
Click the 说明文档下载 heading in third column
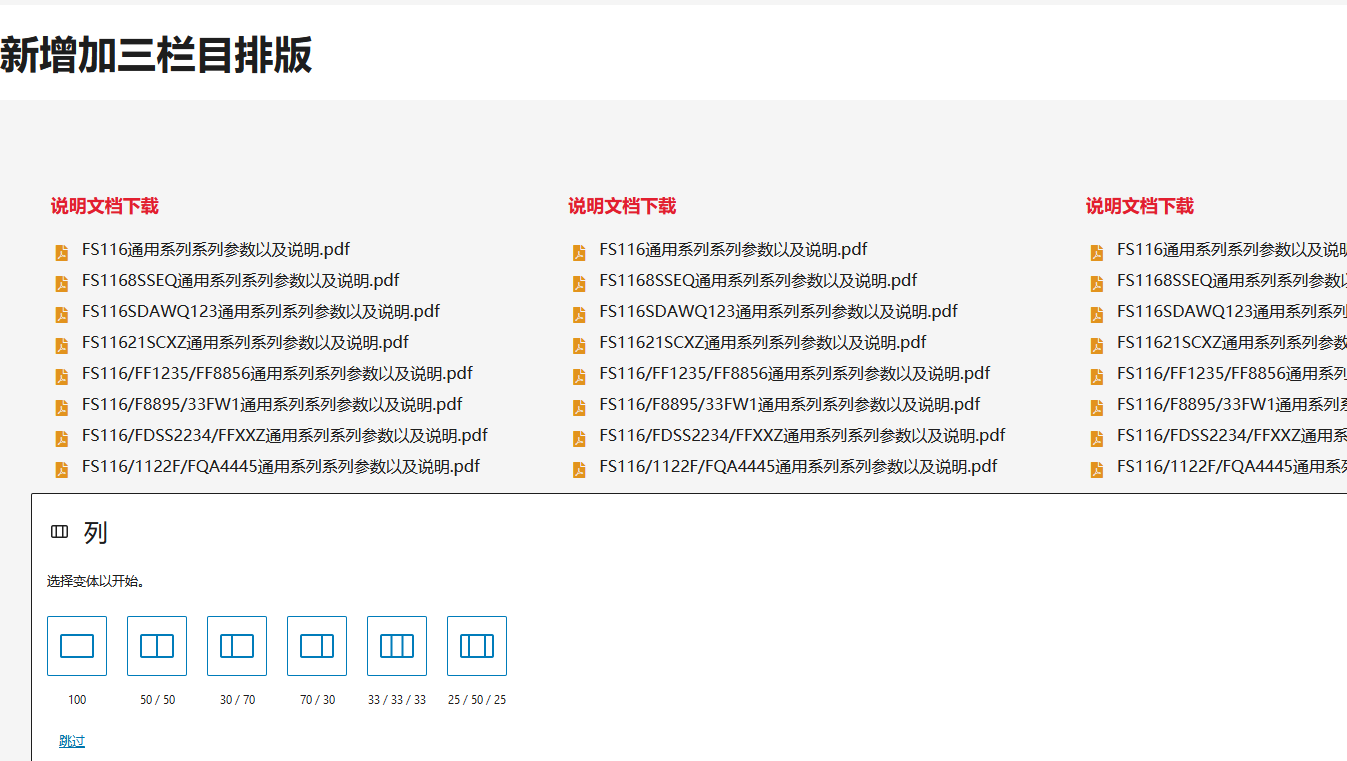tap(1140, 205)
